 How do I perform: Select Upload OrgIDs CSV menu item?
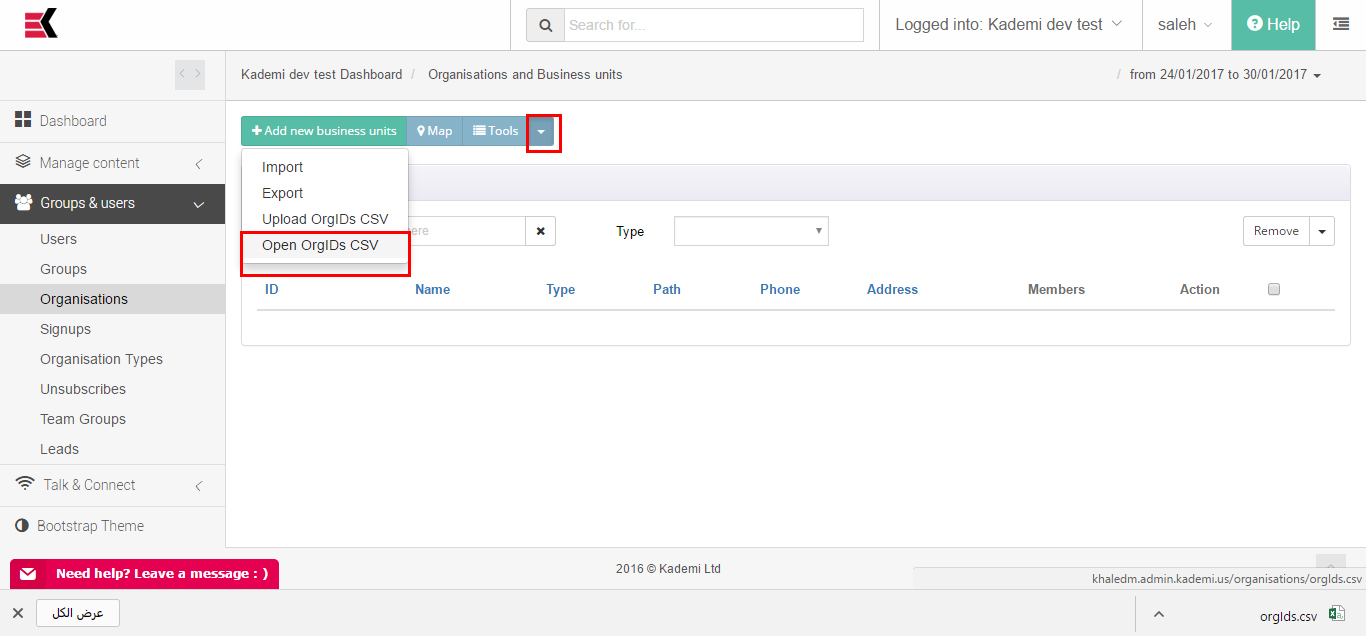click(325, 219)
